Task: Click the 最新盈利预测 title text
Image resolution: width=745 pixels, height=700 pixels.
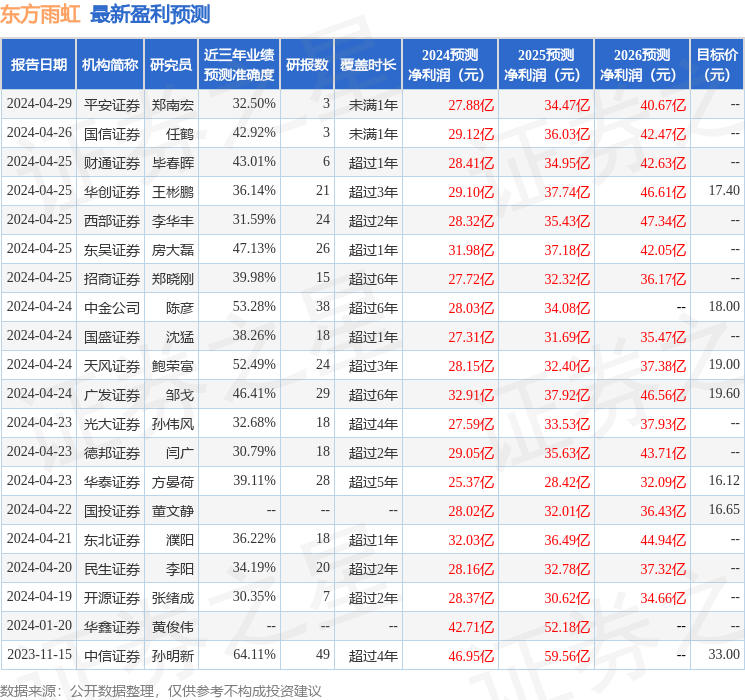Action: pyautogui.click(x=150, y=14)
